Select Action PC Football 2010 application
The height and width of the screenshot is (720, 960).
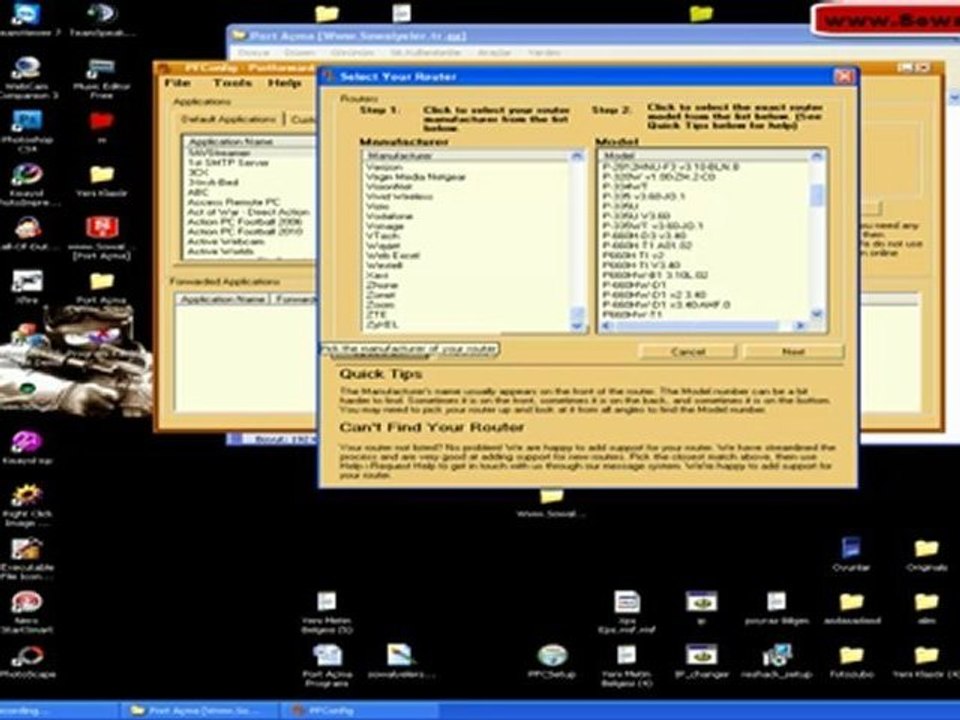[x=244, y=231]
